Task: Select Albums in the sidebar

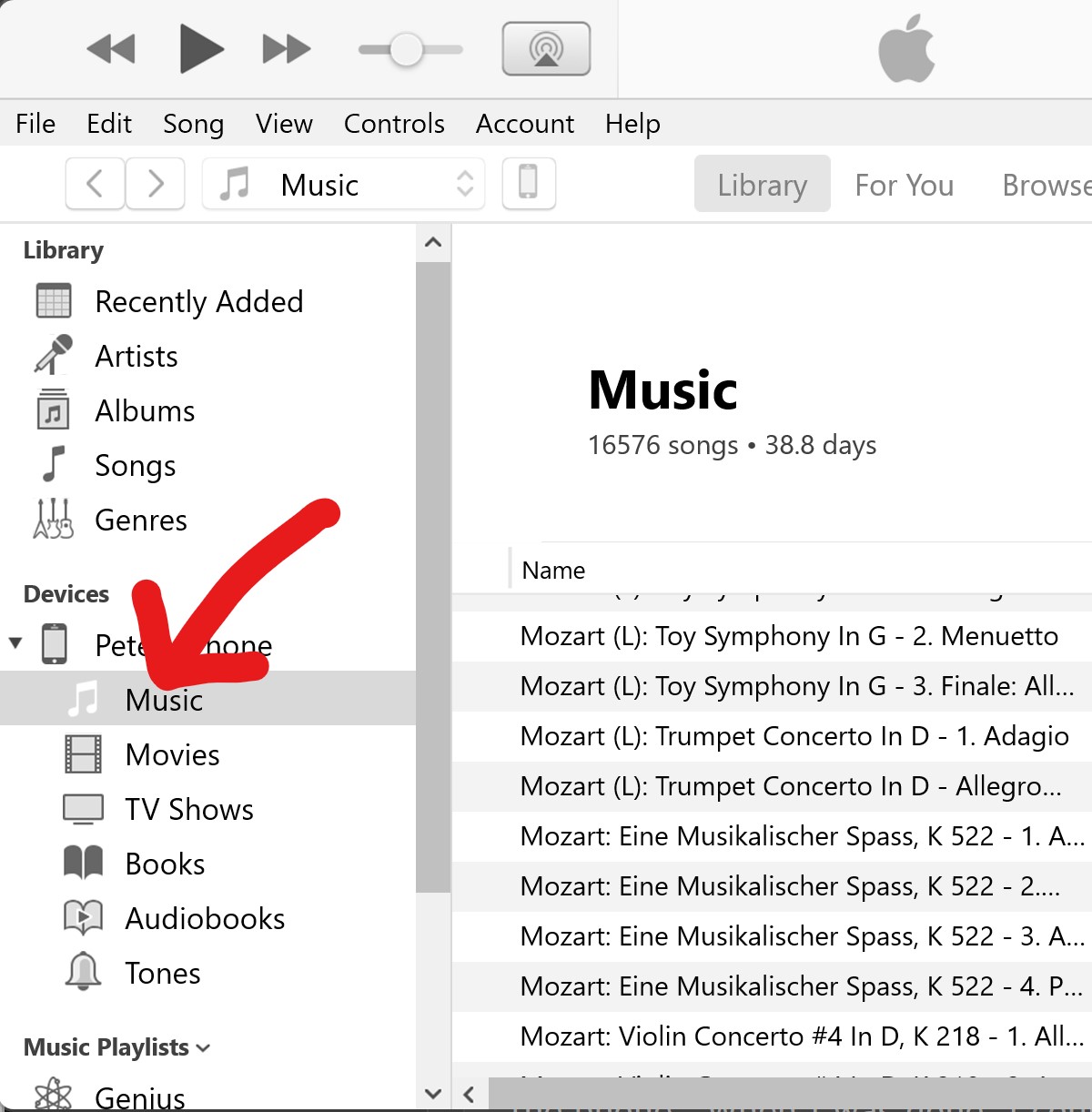Action: coord(145,410)
